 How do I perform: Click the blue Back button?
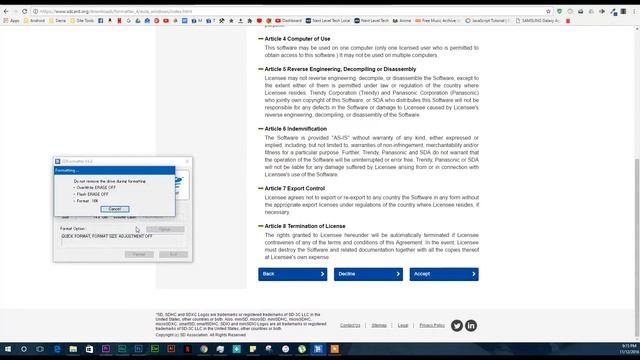pos(293,274)
